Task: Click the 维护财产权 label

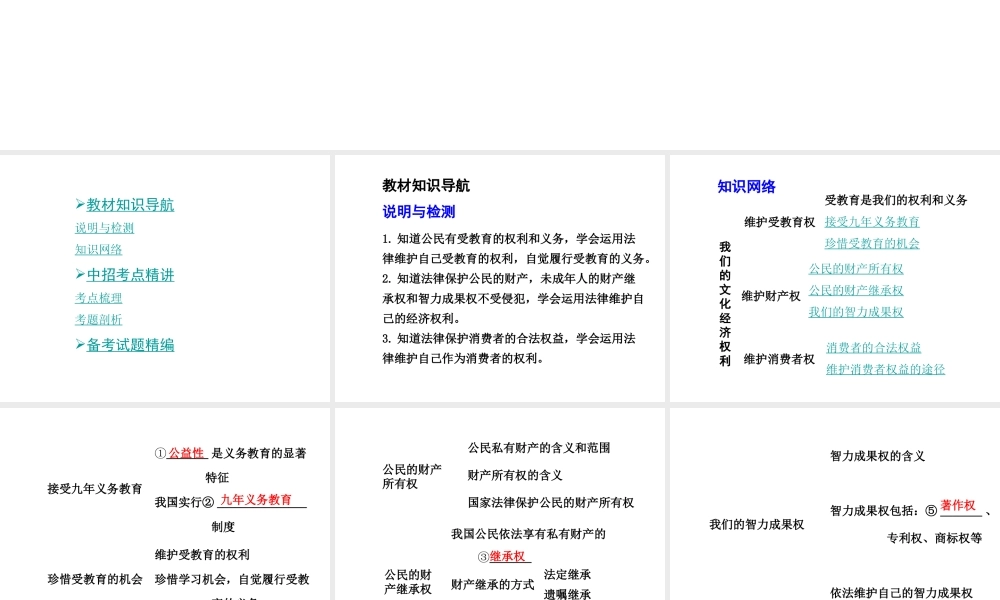Action: click(770, 296)
